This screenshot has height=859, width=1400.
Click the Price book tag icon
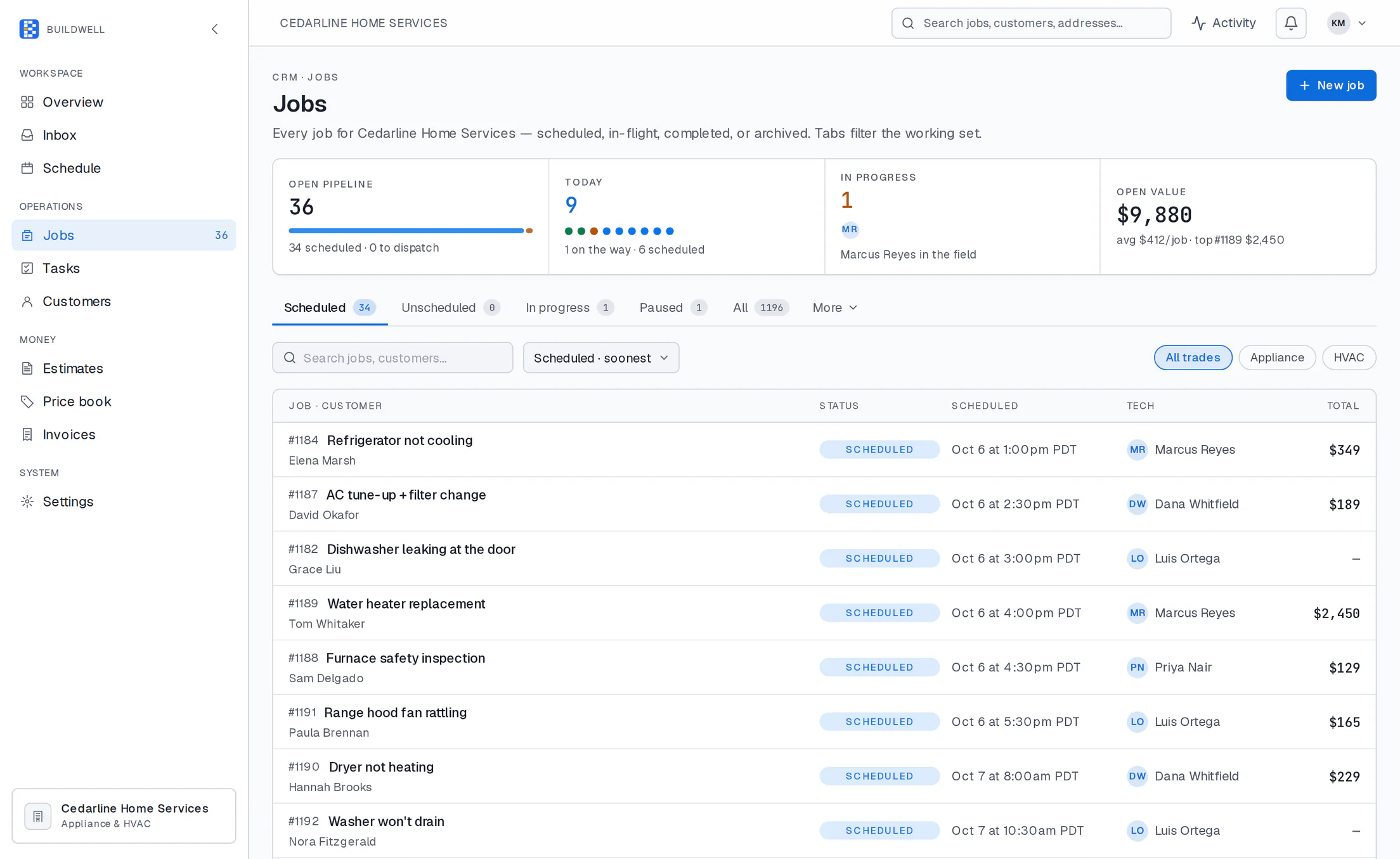click(27, 401)
